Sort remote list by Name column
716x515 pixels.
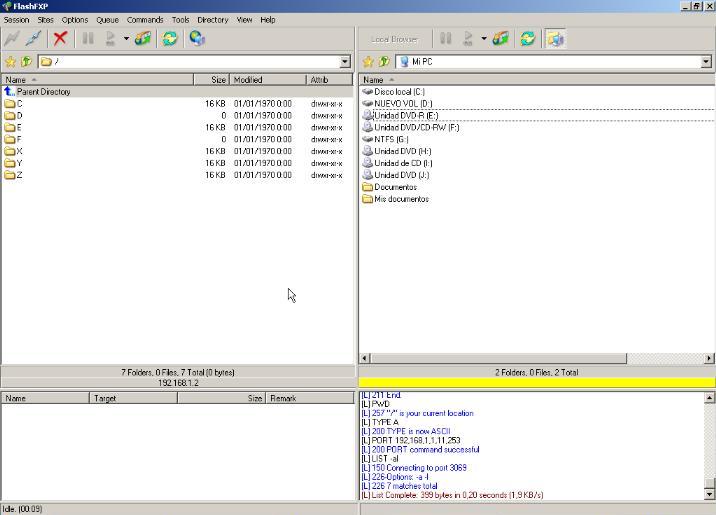click(98, 80)
